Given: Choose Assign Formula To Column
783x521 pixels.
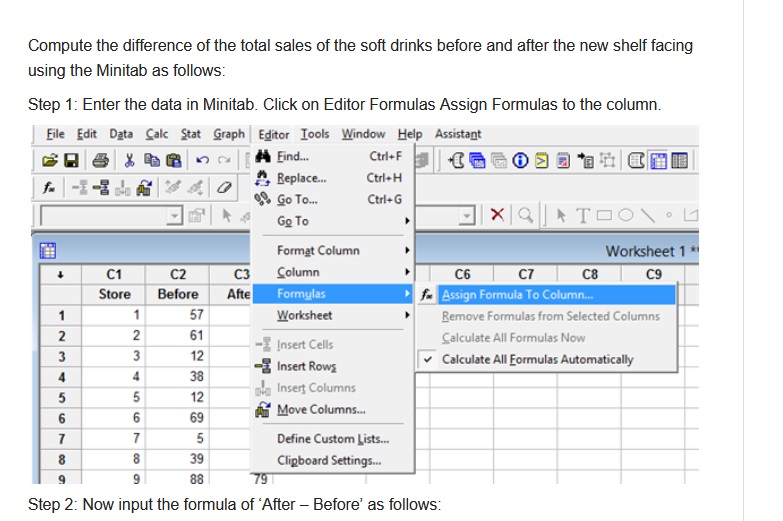Looking at the screenshot, I should pos(517,294).
